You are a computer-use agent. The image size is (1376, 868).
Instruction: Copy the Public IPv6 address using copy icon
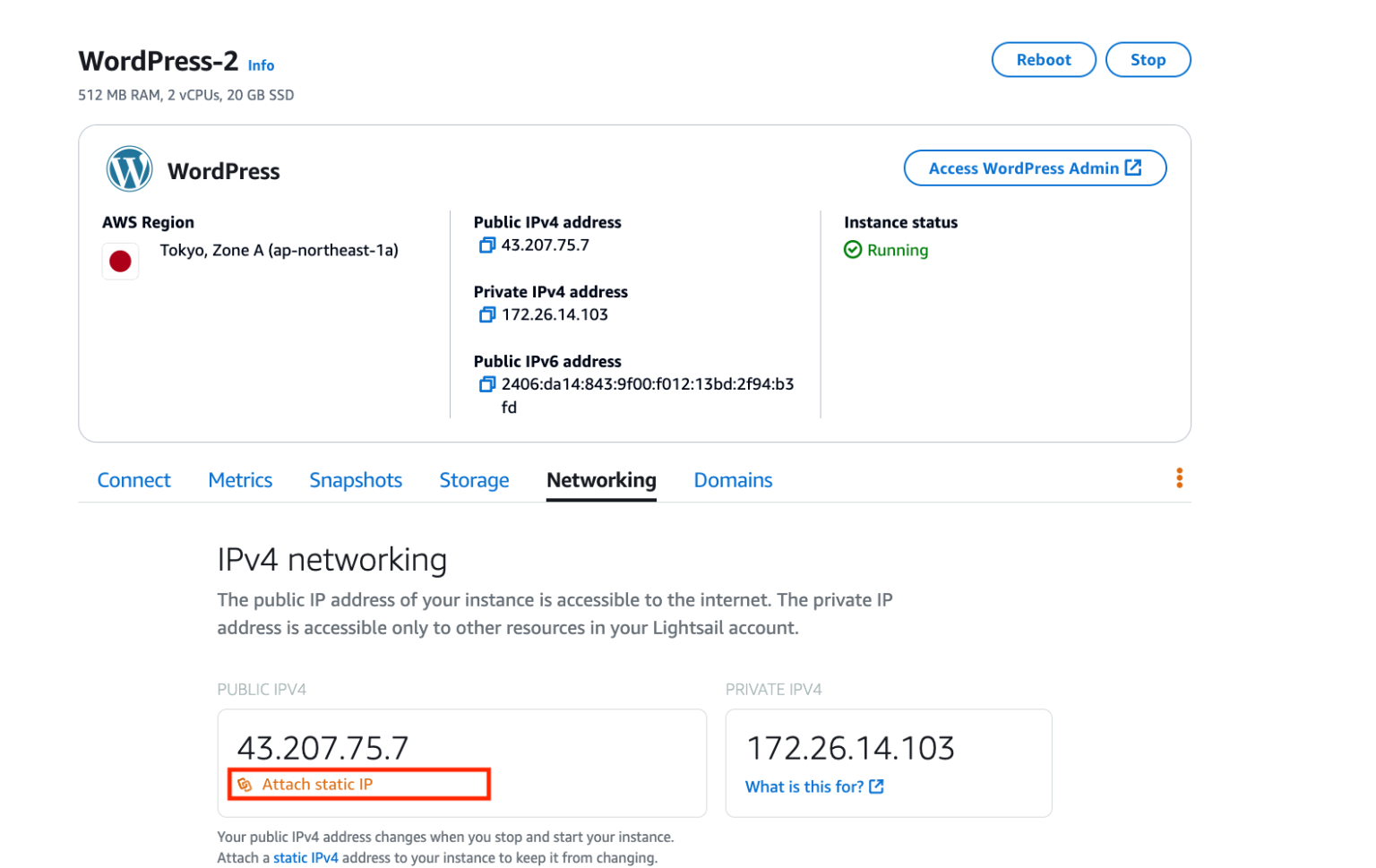point(487,383)
